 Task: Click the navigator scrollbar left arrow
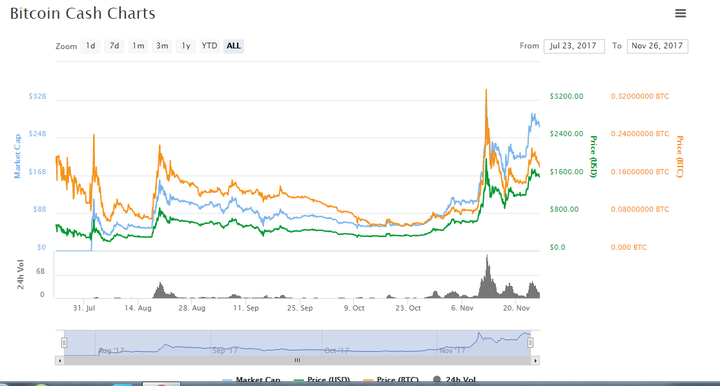59,361
